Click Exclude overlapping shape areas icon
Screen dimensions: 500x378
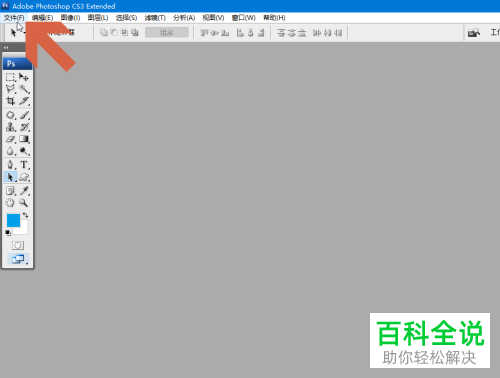pos(135,32)
